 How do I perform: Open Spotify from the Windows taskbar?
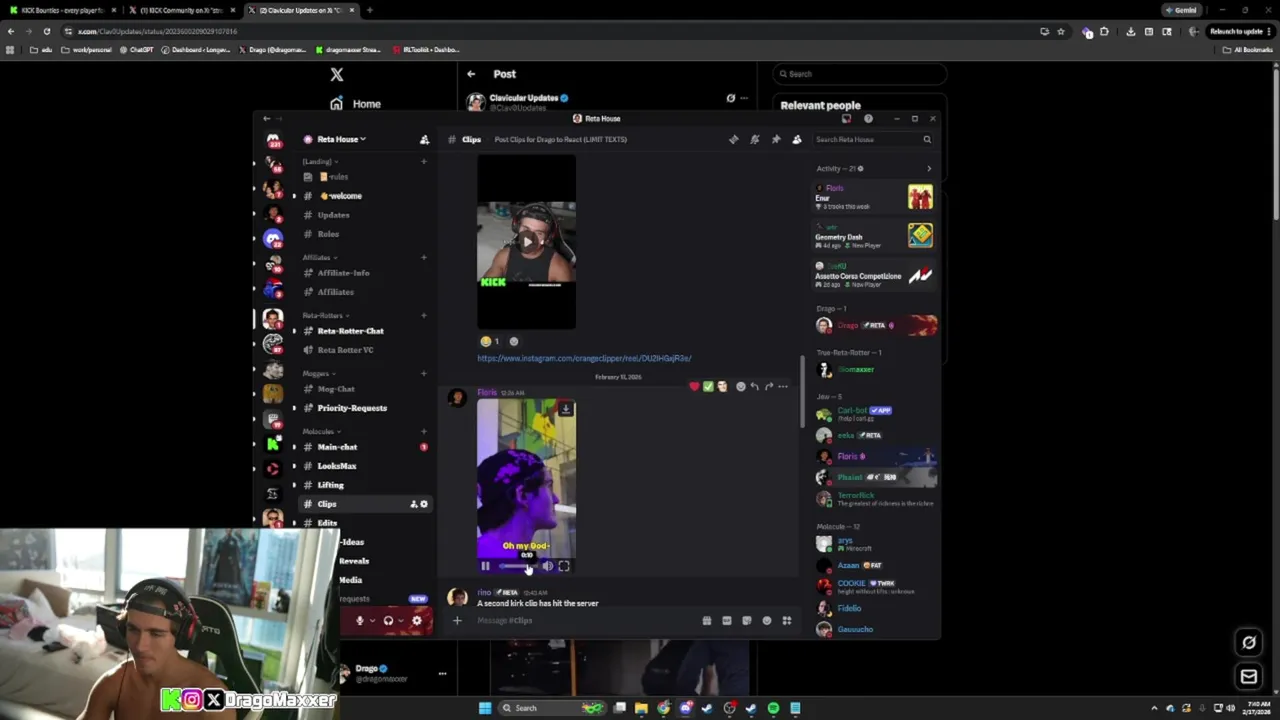pyautogui.click(x=773, y=708)
